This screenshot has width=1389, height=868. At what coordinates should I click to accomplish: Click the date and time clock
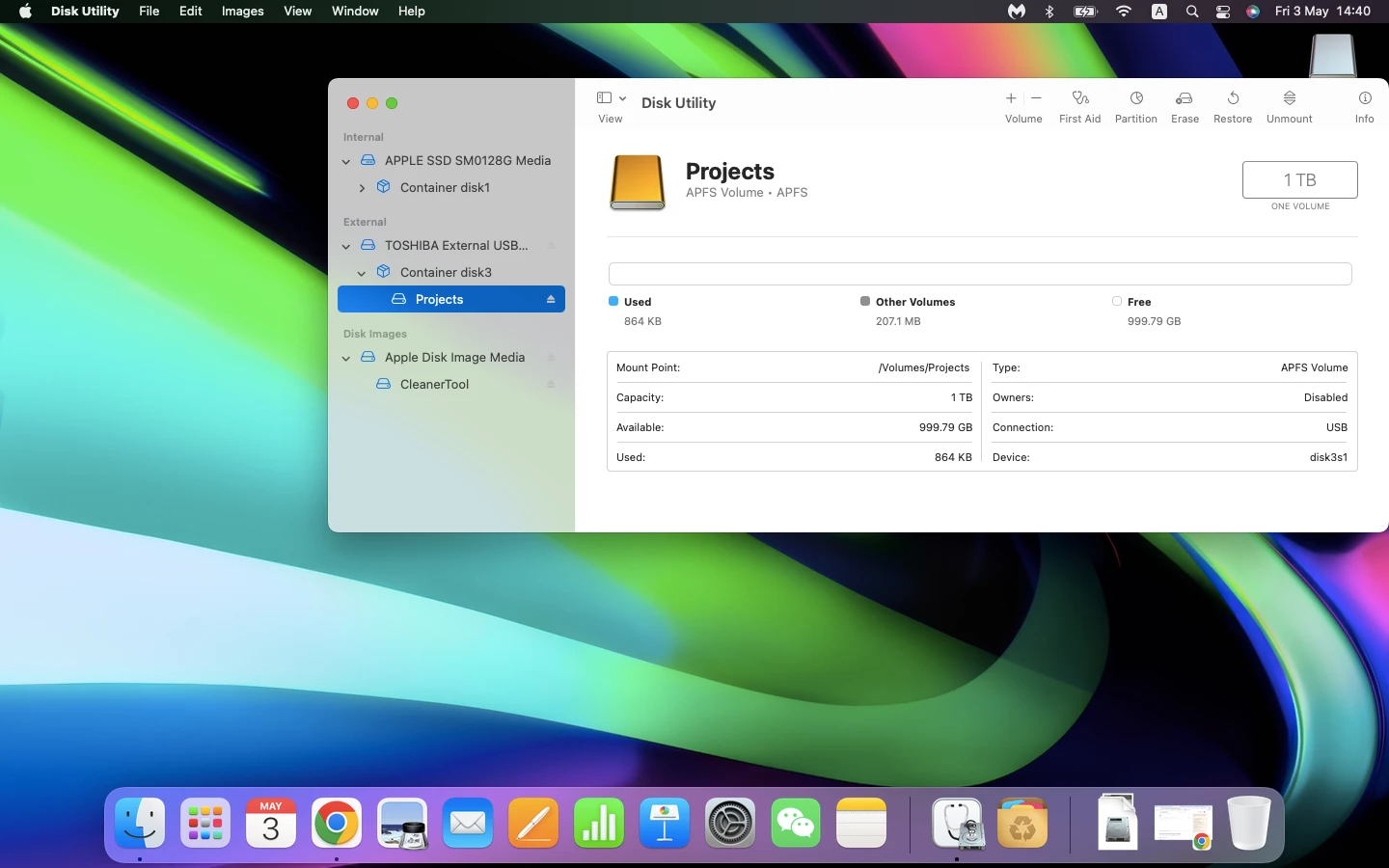1322,12
